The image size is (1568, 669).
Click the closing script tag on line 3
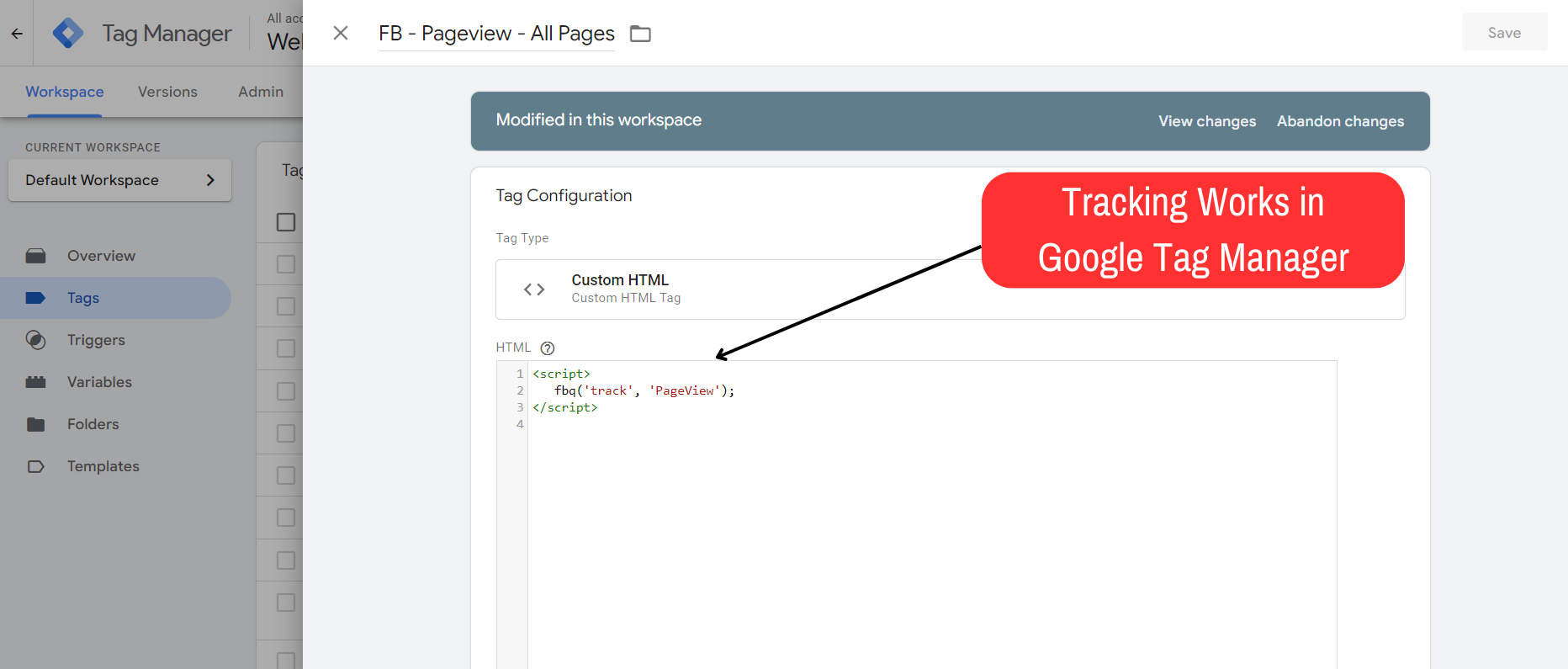564,407
